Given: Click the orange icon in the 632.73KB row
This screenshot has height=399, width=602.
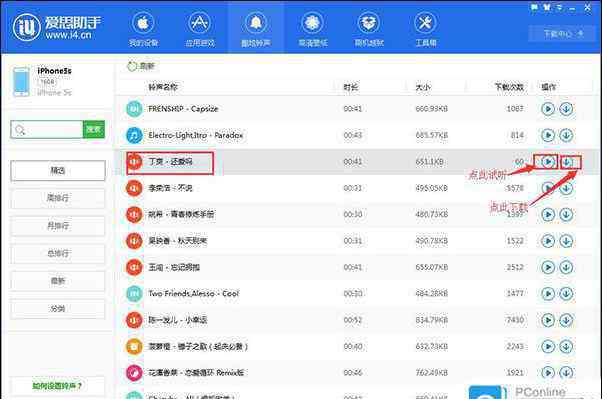Looking at the screenshot, I should pyautogui.click(x=134, y=346).
